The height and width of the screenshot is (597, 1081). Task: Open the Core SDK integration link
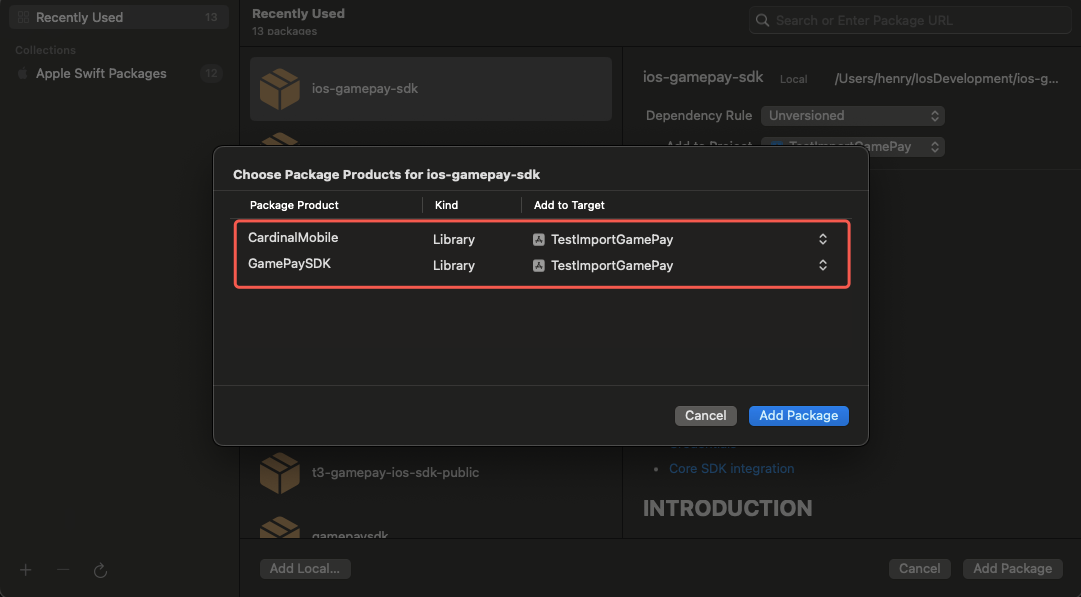click(x=731, y=468)
